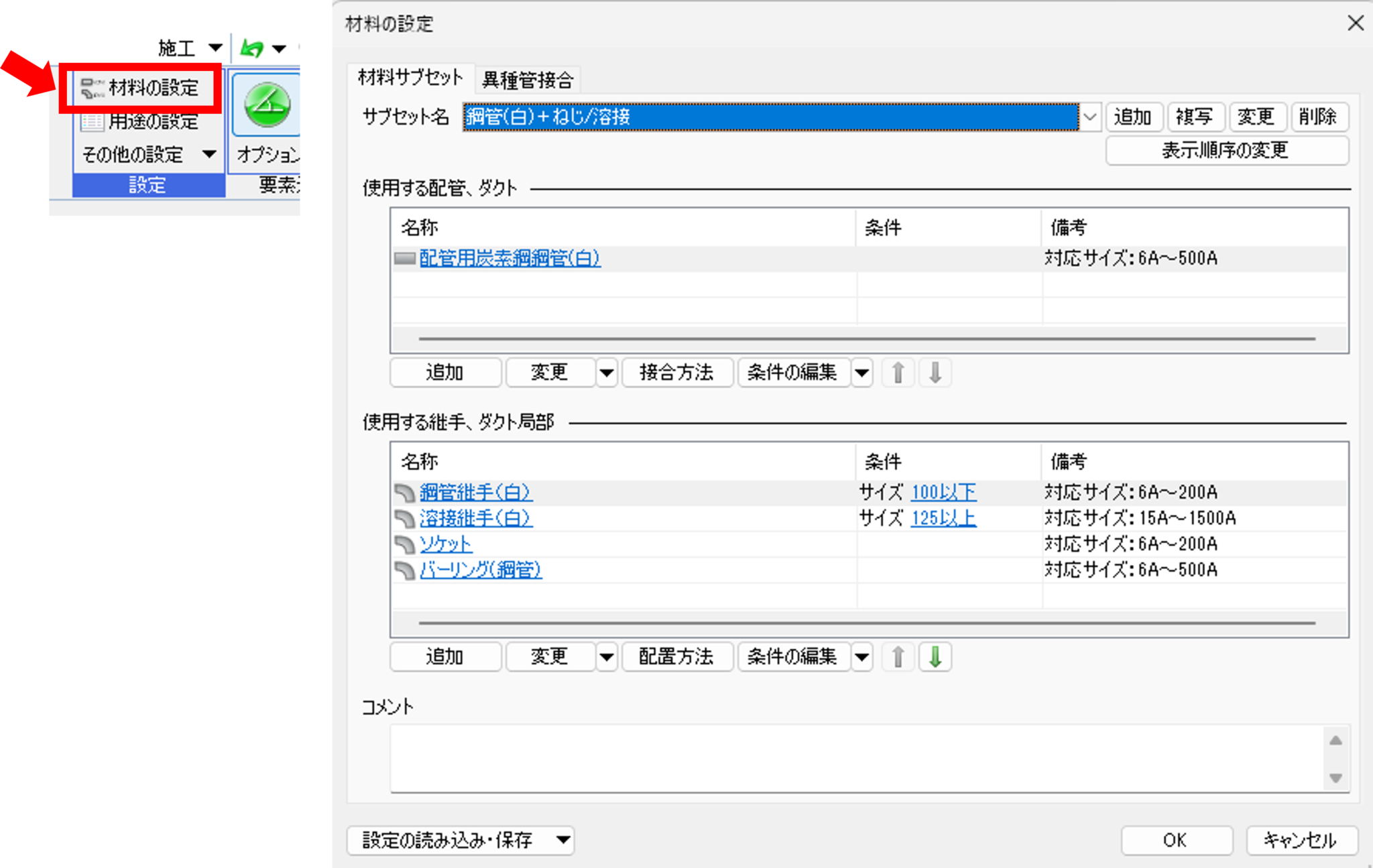The height and width of the screenshot is (868, 1373).
Task: Open the 溶接継手(白) link
Action: pos(476,518)
